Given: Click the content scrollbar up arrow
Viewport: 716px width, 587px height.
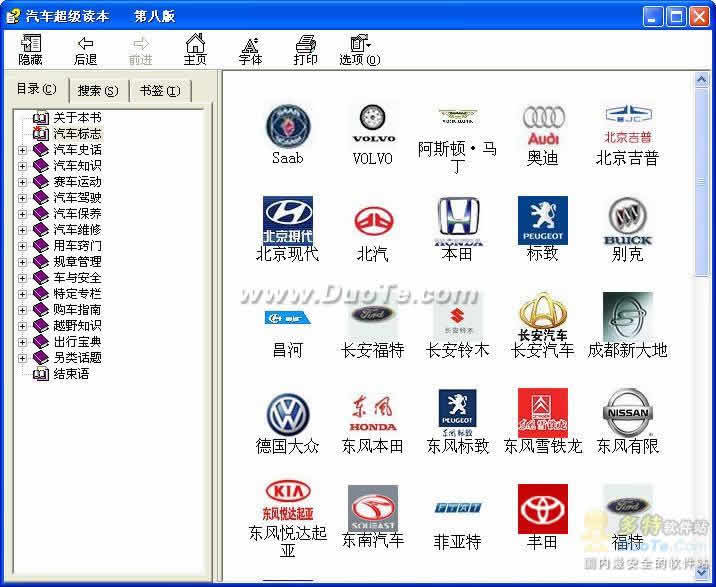Looking at the screenshot, I should pyautogui.click(x=701, y=81).
